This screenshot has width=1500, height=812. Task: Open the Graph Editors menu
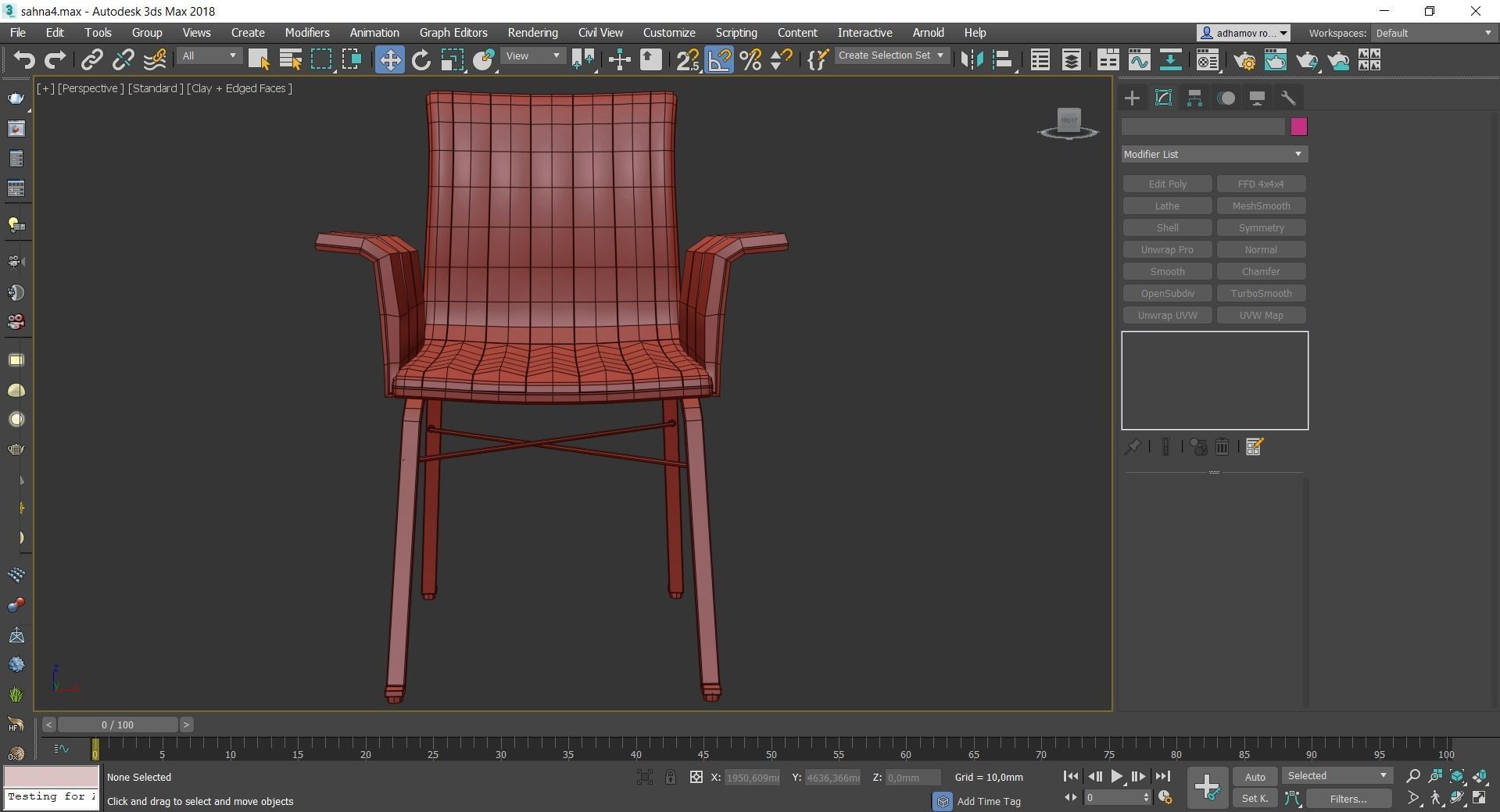(453, 33)
